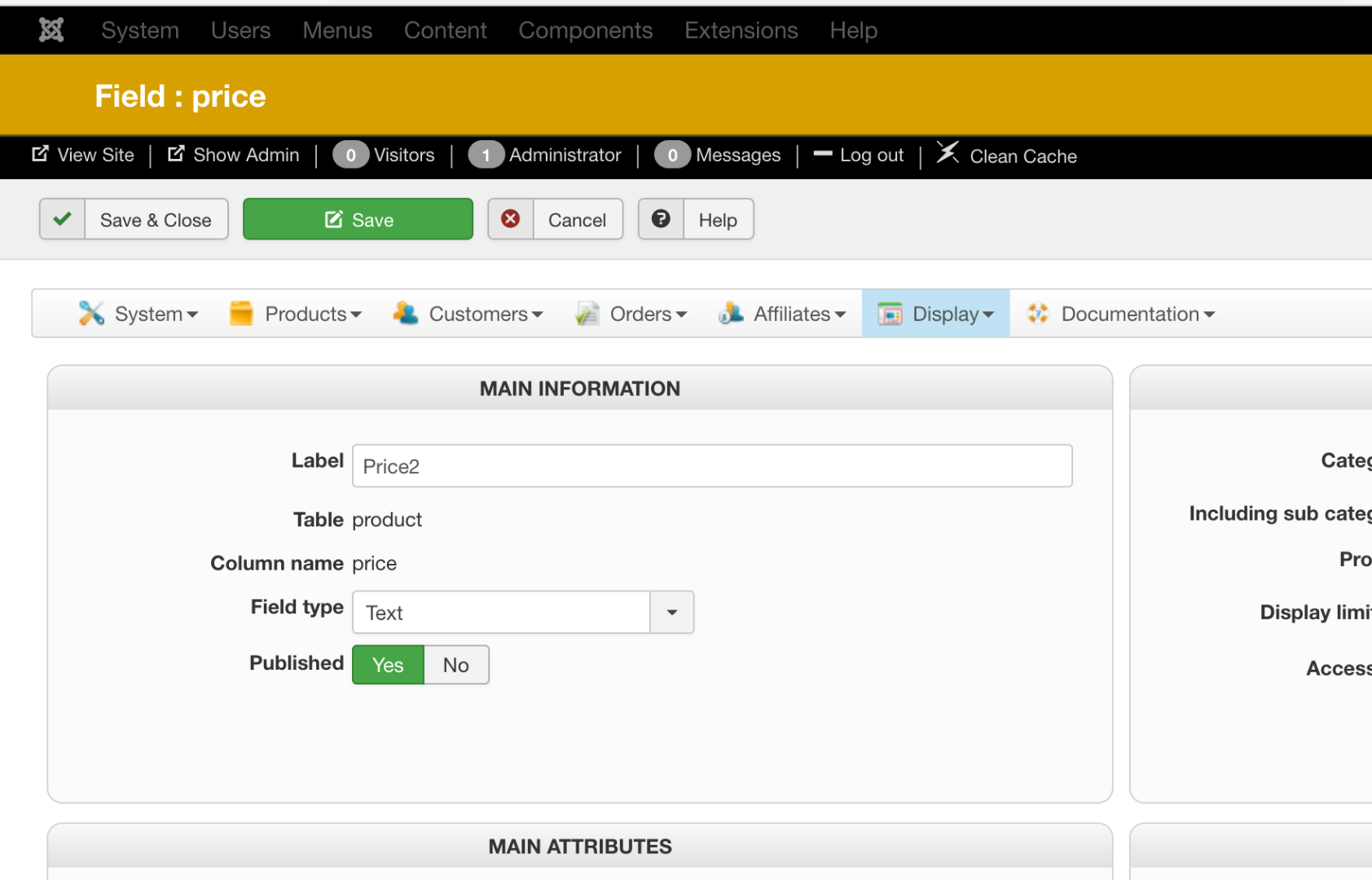Screen dimensions: 1372x880
Task: Click the Visitors status link
Action: (404, 155)
